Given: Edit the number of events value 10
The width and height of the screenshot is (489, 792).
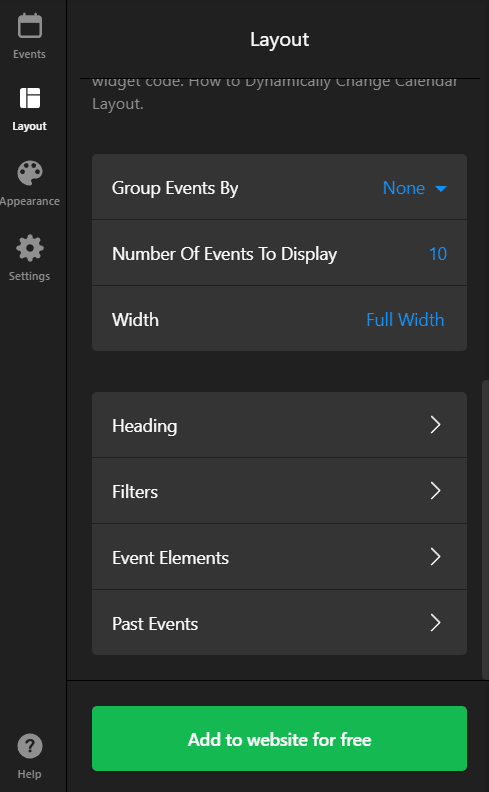Looking at the screenshot, I should [438, 254].
